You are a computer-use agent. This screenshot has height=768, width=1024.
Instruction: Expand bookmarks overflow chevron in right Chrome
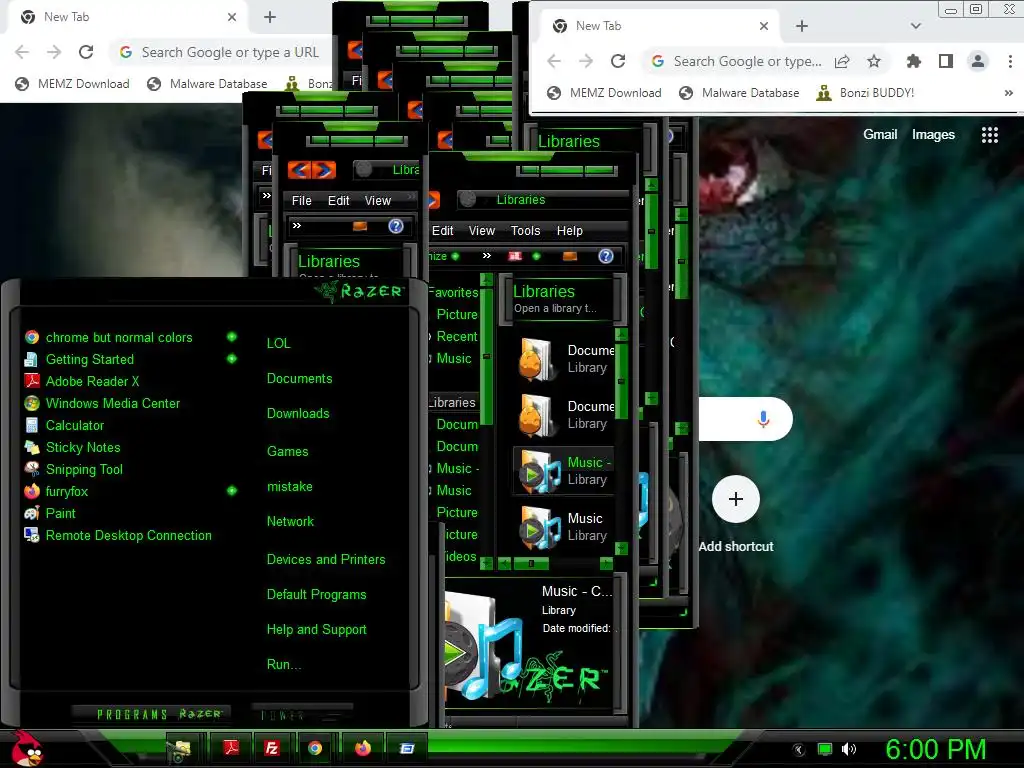tap(1008, 93)
